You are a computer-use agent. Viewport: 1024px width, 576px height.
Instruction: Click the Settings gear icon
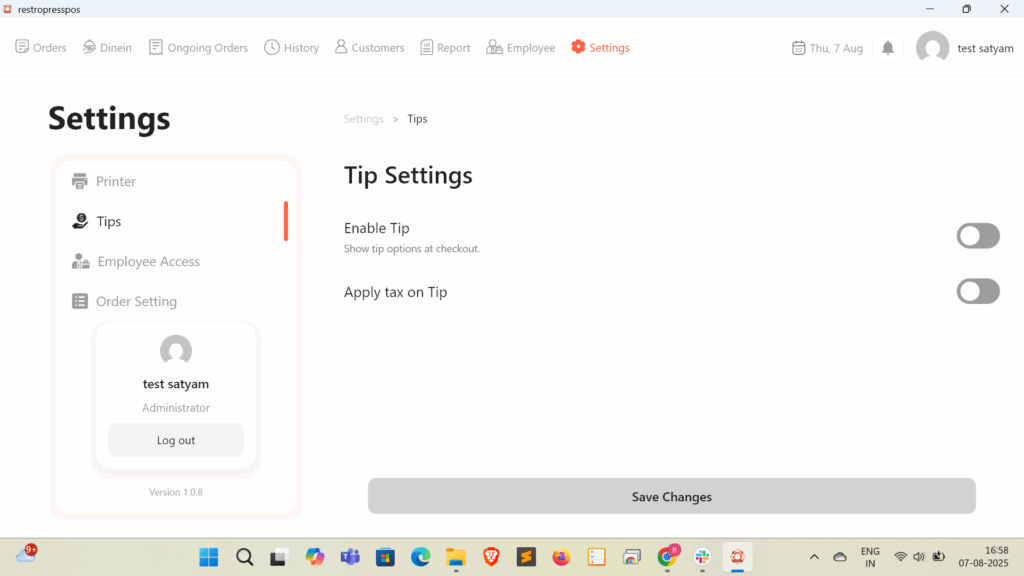578,47
